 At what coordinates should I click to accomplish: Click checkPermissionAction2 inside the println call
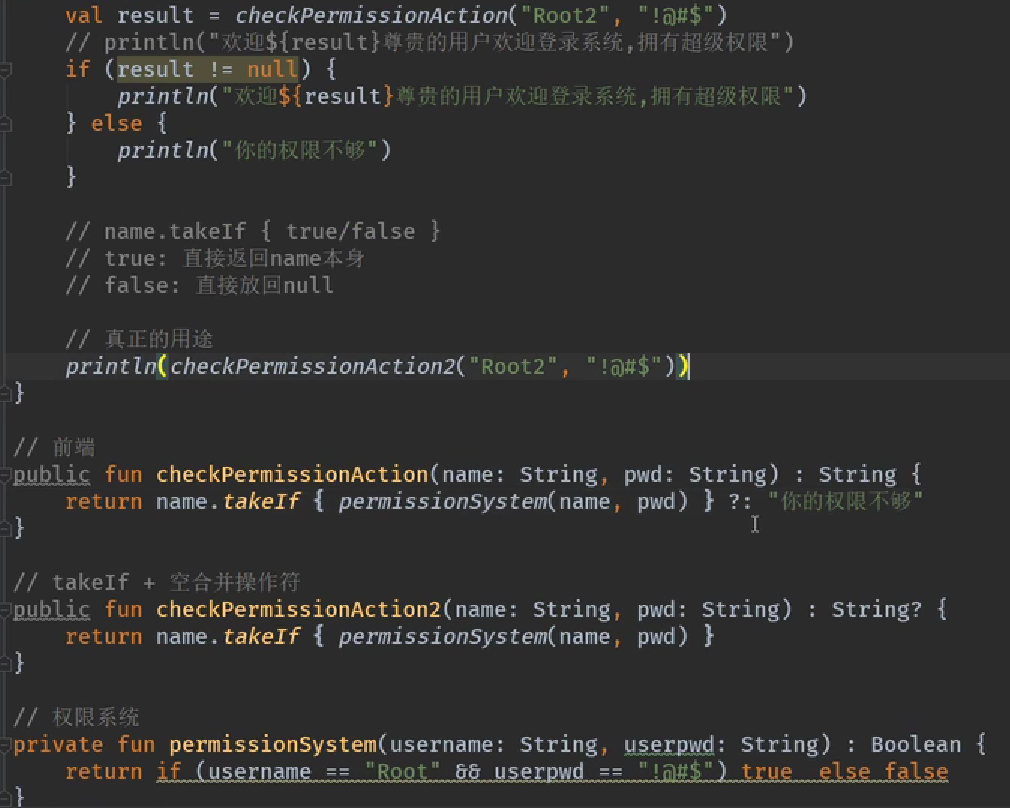click(312, 367)
